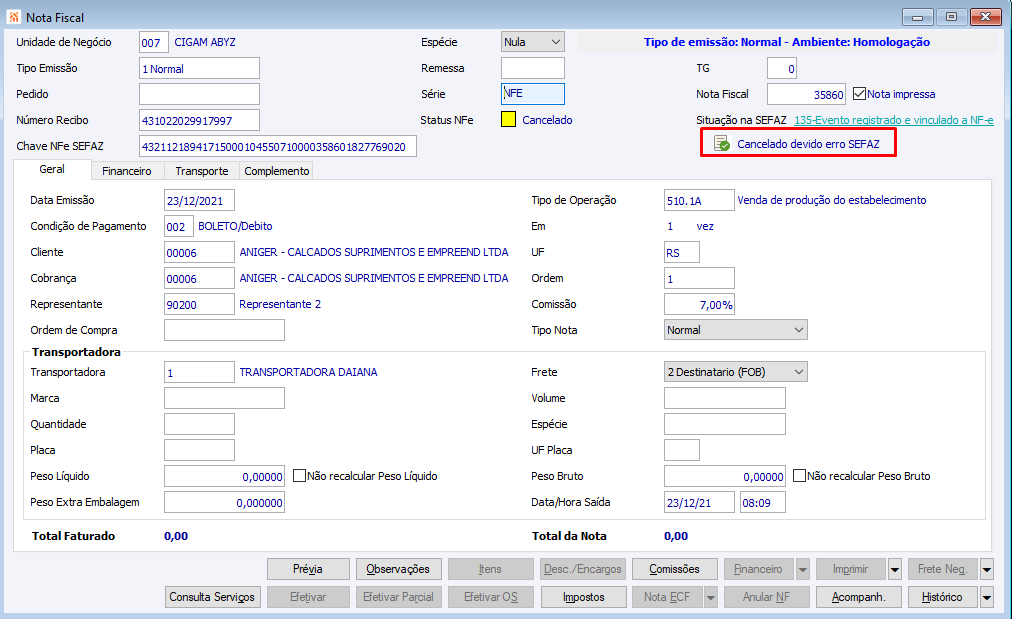Image resolution: width=1012 pixels, height=619 pixels.
Task: Switch to the Financeiro tab
Action: coord(126,171)
